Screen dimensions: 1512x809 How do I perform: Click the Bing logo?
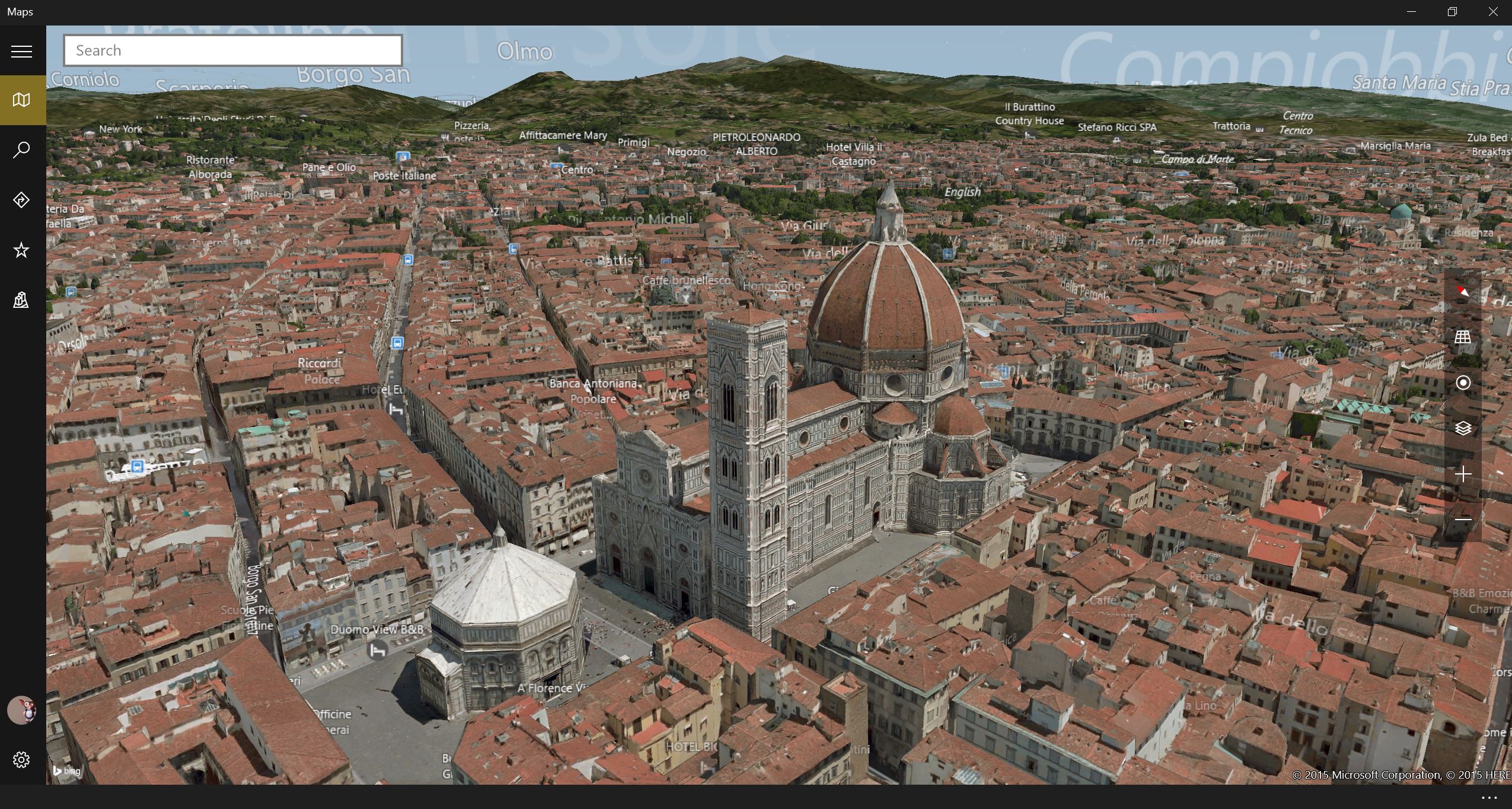click(66, 771)
